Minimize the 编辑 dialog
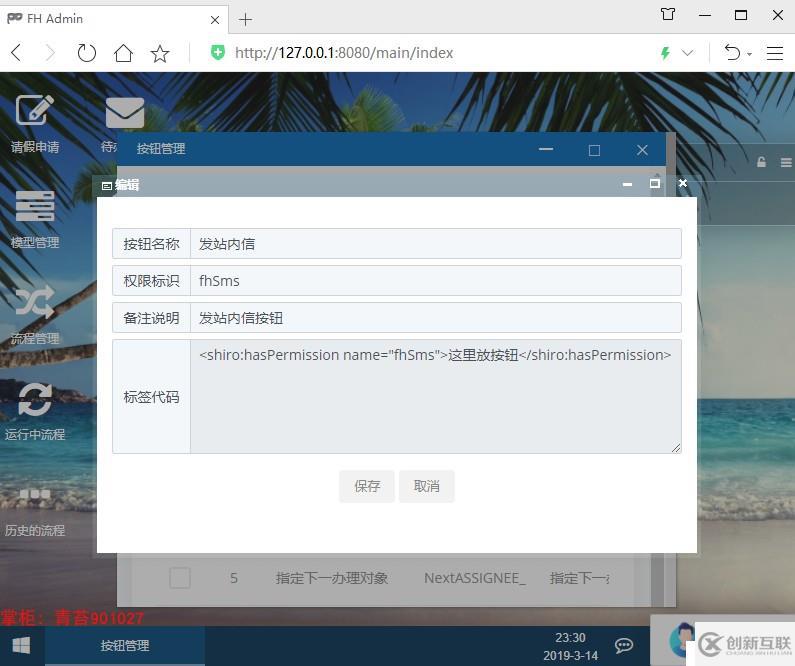795x666 pixels. pos(627,184)
